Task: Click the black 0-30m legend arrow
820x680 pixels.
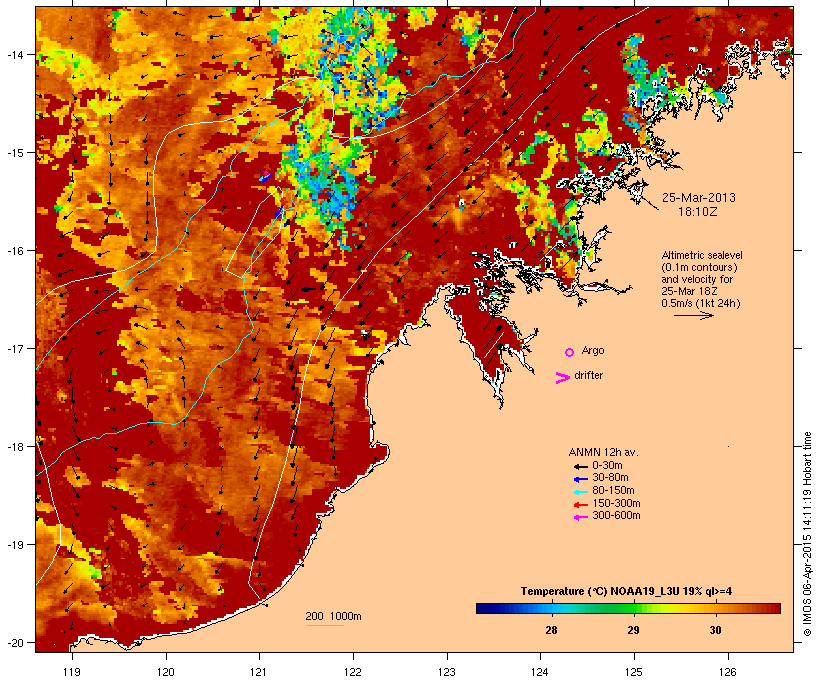Action: click(580, 466)
